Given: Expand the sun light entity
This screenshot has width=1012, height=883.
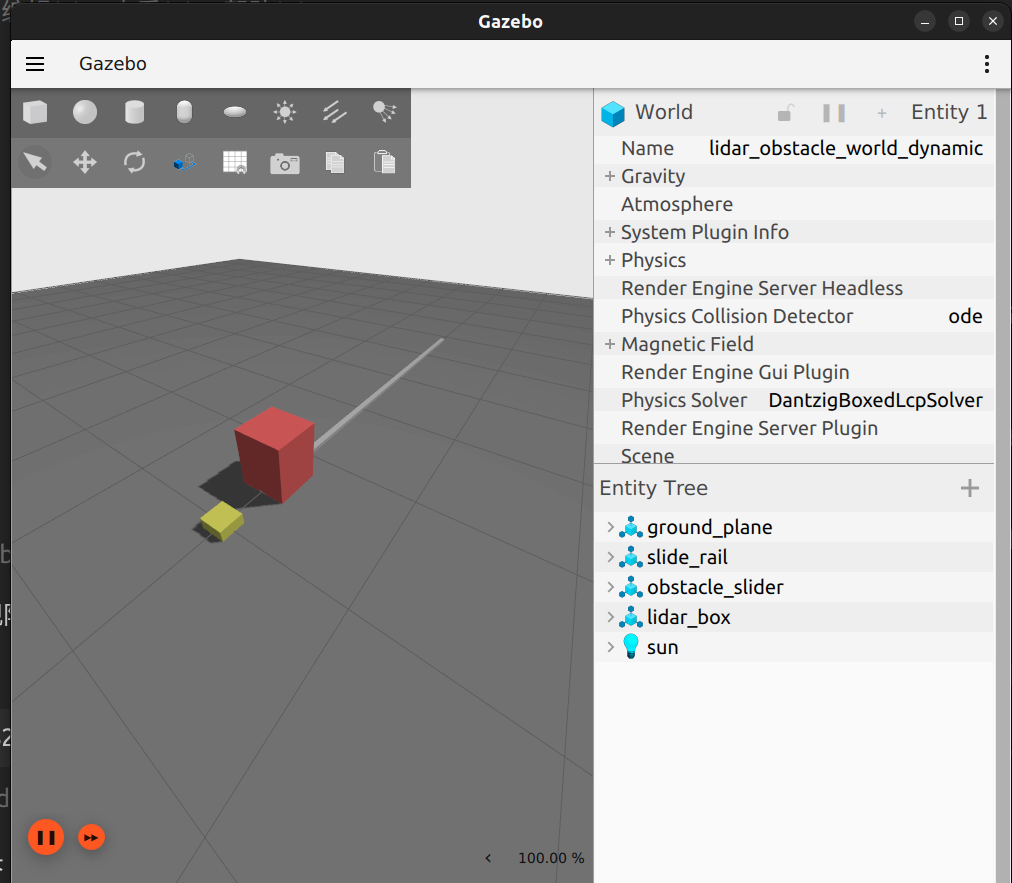Looking at the screenshot, I should pos(610,647).
